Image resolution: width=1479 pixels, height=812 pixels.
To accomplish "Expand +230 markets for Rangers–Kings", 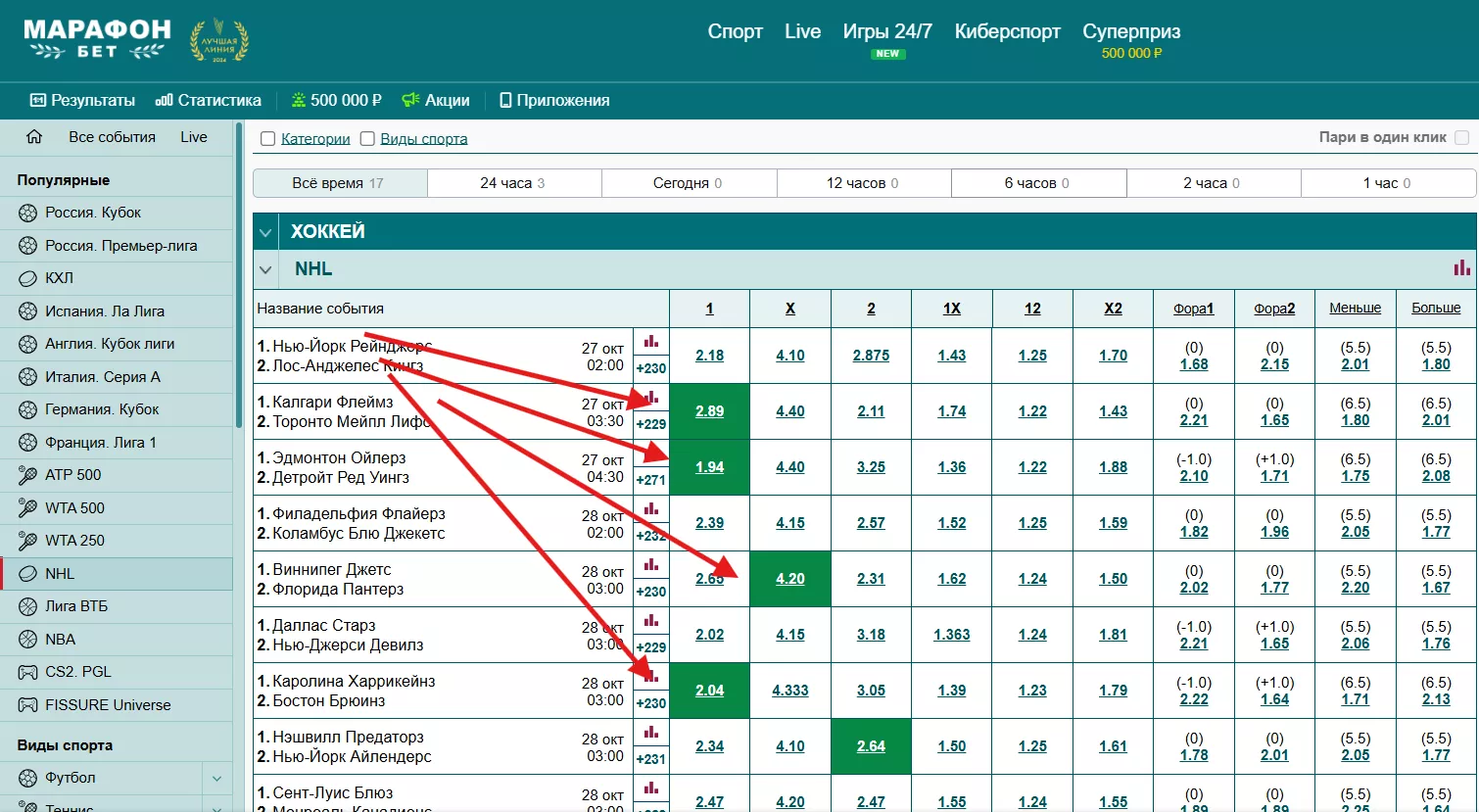I will tap(651, 368).
